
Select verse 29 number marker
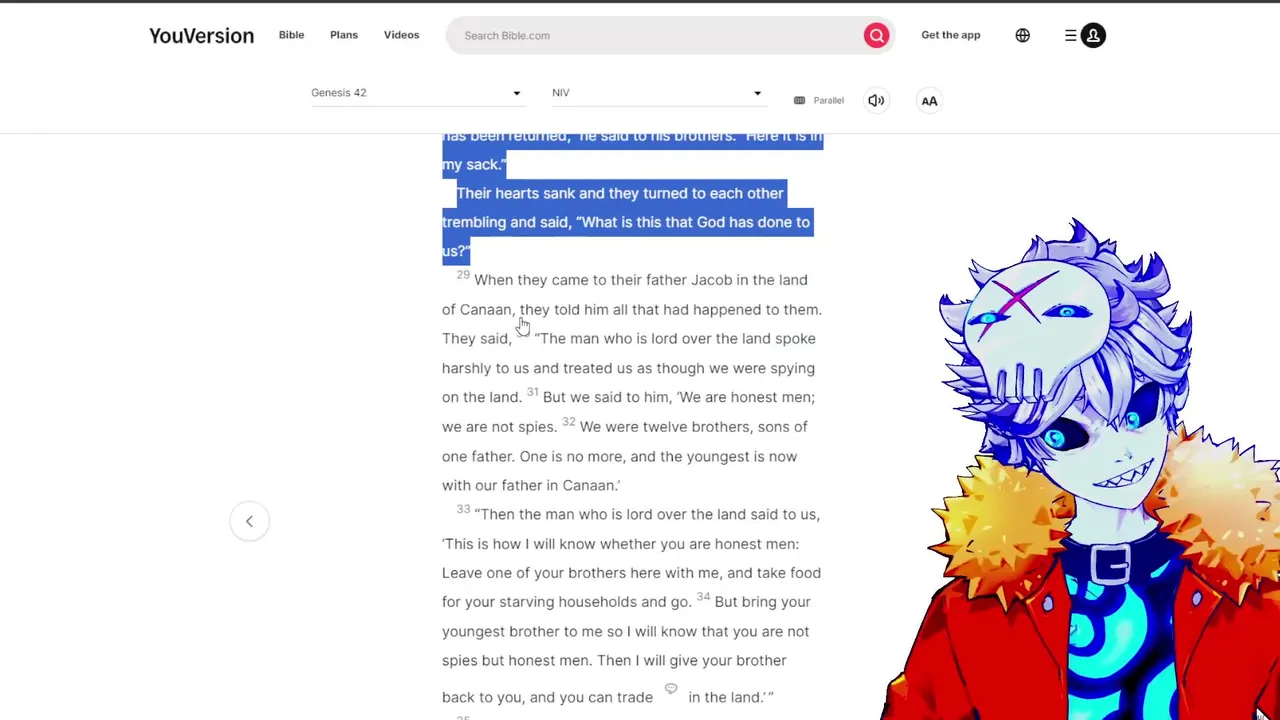tap(463, 275)
